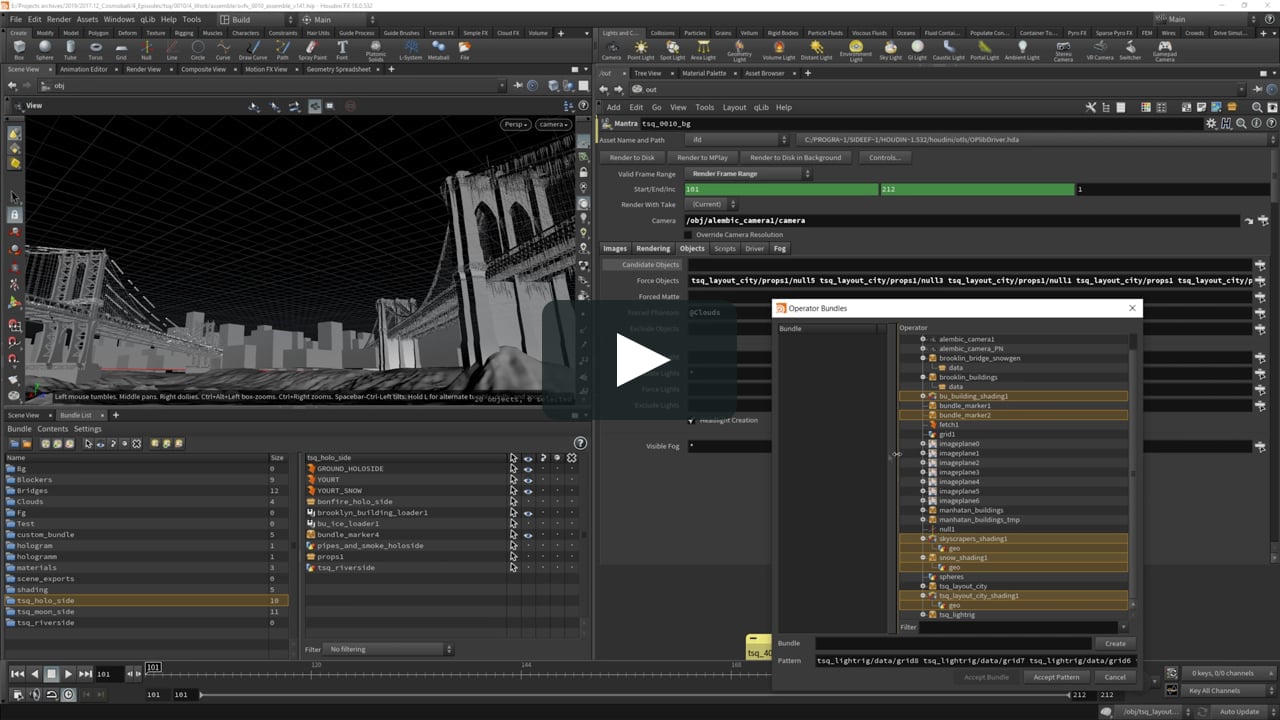Image resolution: width=1280 pixels, height=720 pixels.
Task: Open the Auto Update mode dropdown
Action: (1241, 711)
